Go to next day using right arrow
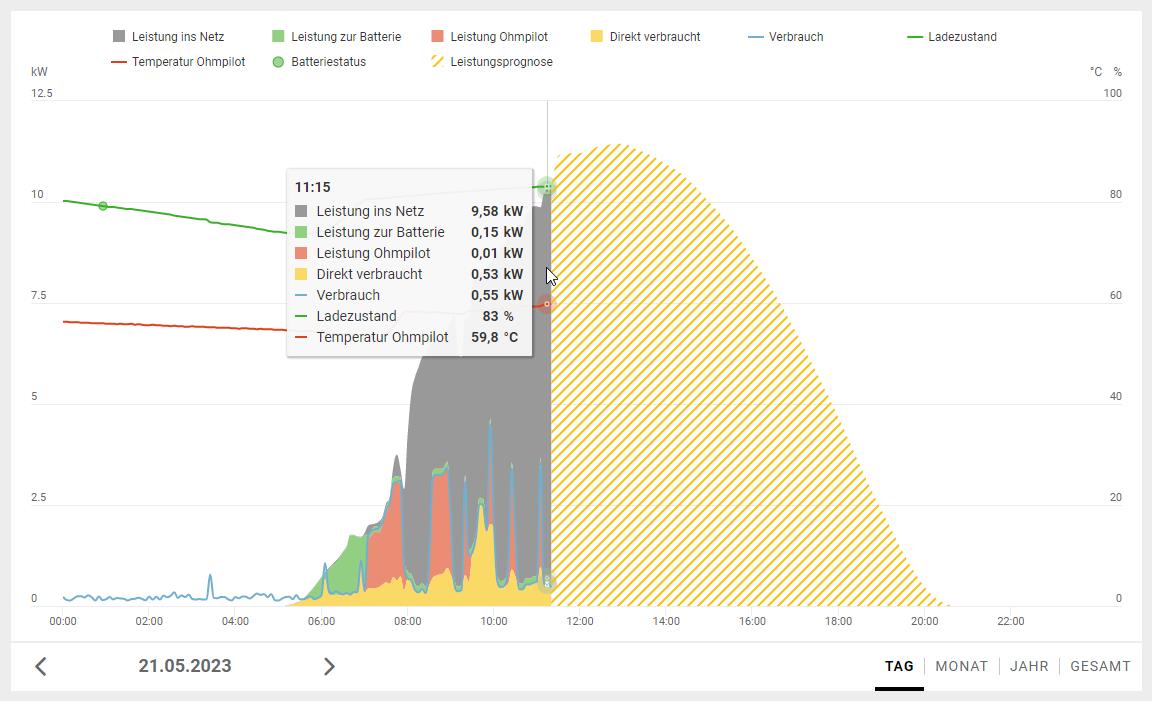This screenshot has width=1152, height=701. (x=329, y=666)
